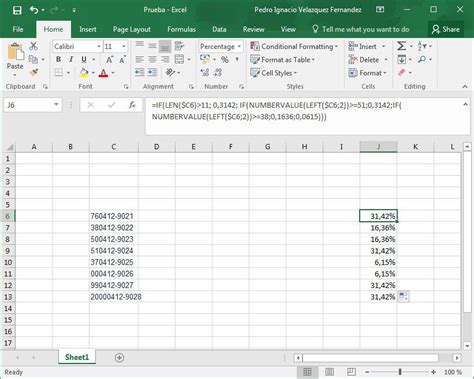Viewport: 474px width, 379px height.
Task: Open Find & Select magnifier
Action: (x=422, y=60)
